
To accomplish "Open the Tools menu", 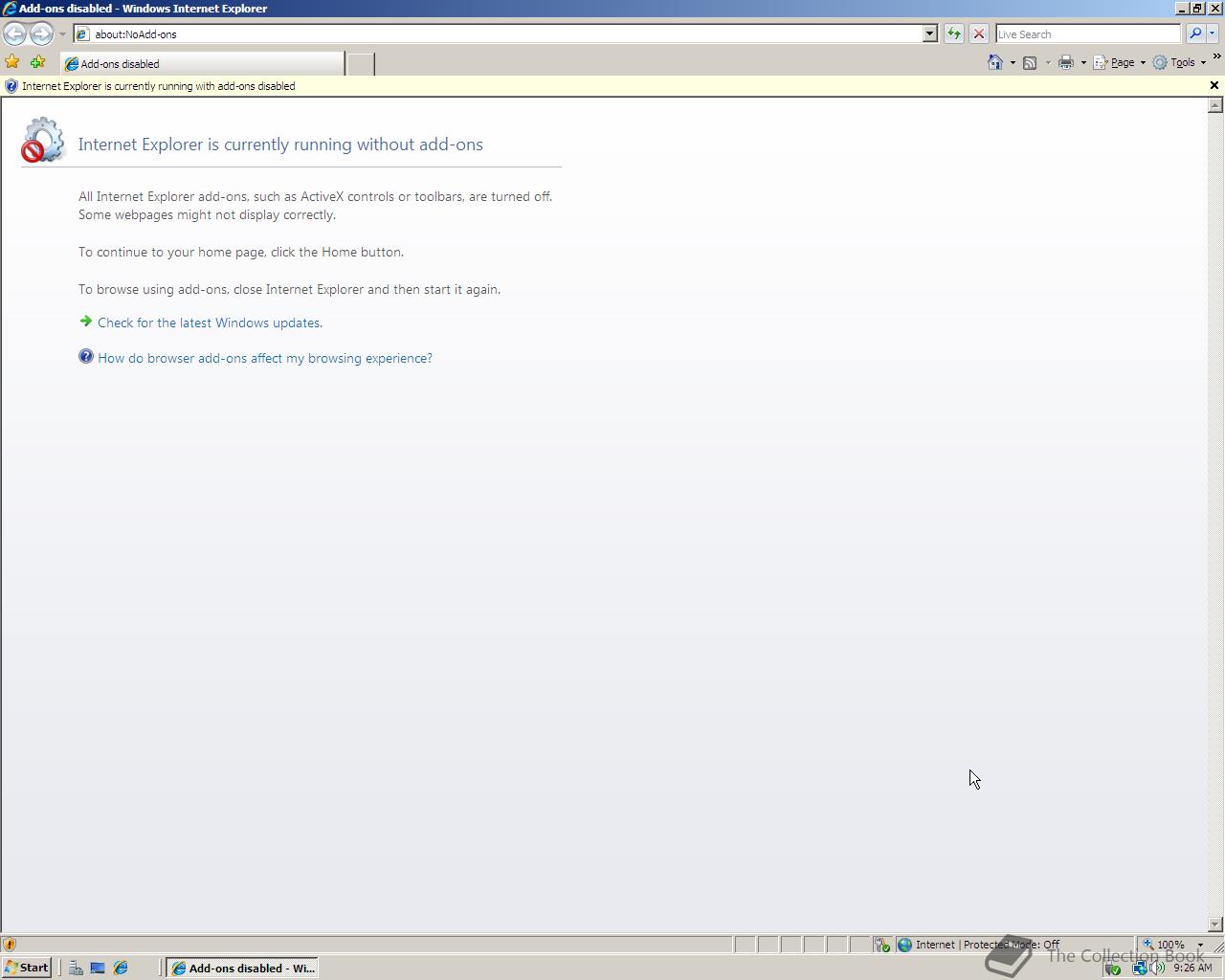I will point(1179,62).
